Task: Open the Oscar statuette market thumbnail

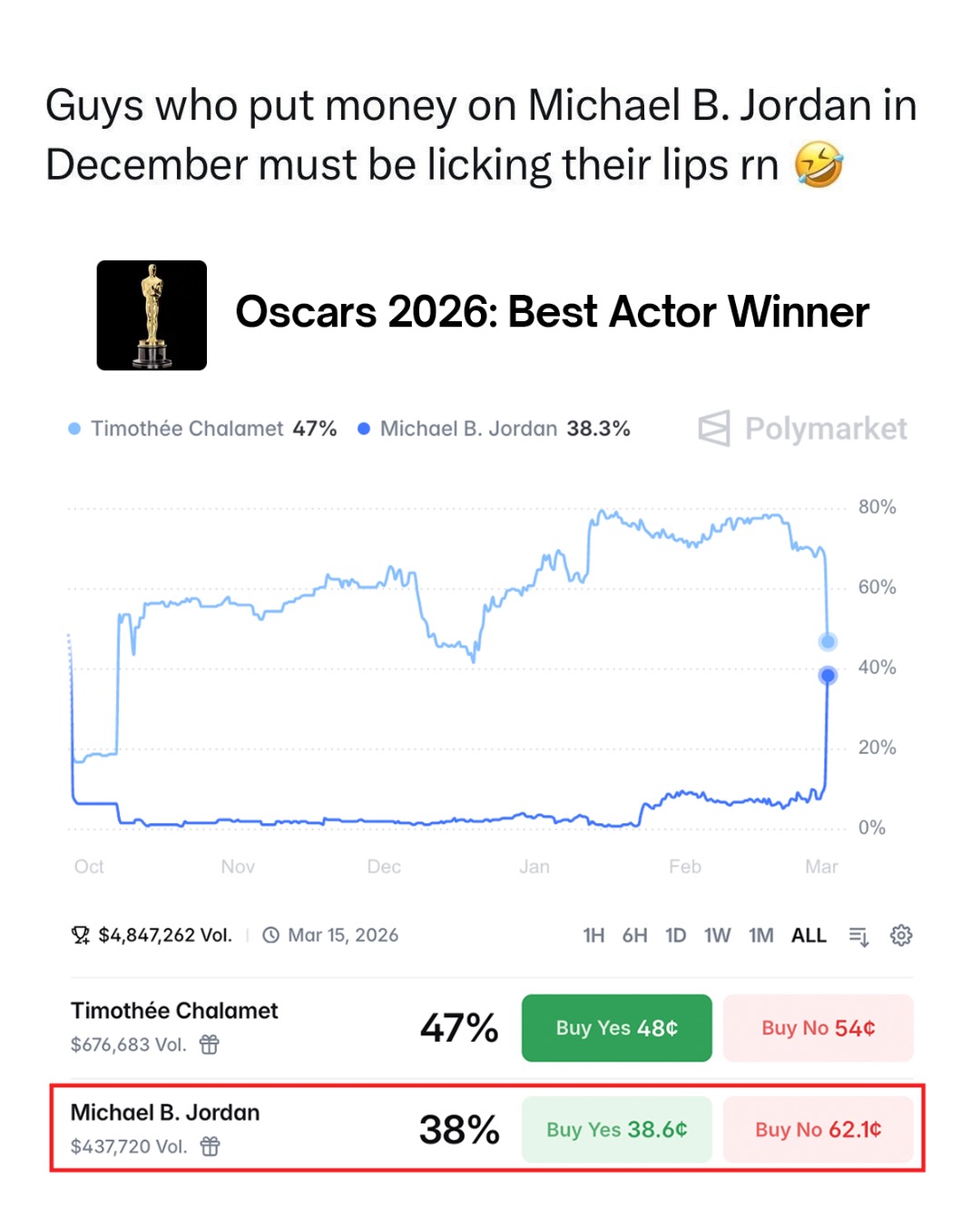Action: click(152, 315)
